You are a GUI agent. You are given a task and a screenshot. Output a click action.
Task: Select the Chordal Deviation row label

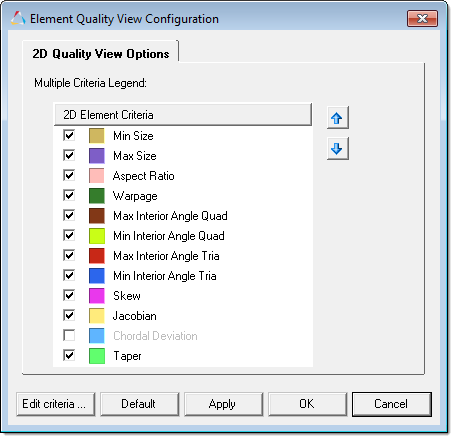click(155, 336)
